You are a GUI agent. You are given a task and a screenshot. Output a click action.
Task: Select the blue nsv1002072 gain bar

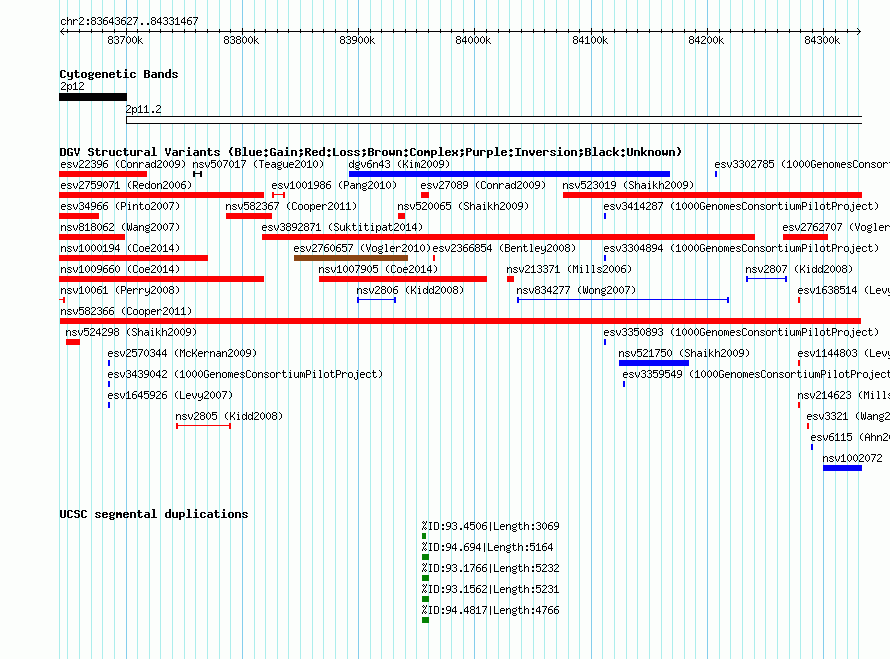842,468
